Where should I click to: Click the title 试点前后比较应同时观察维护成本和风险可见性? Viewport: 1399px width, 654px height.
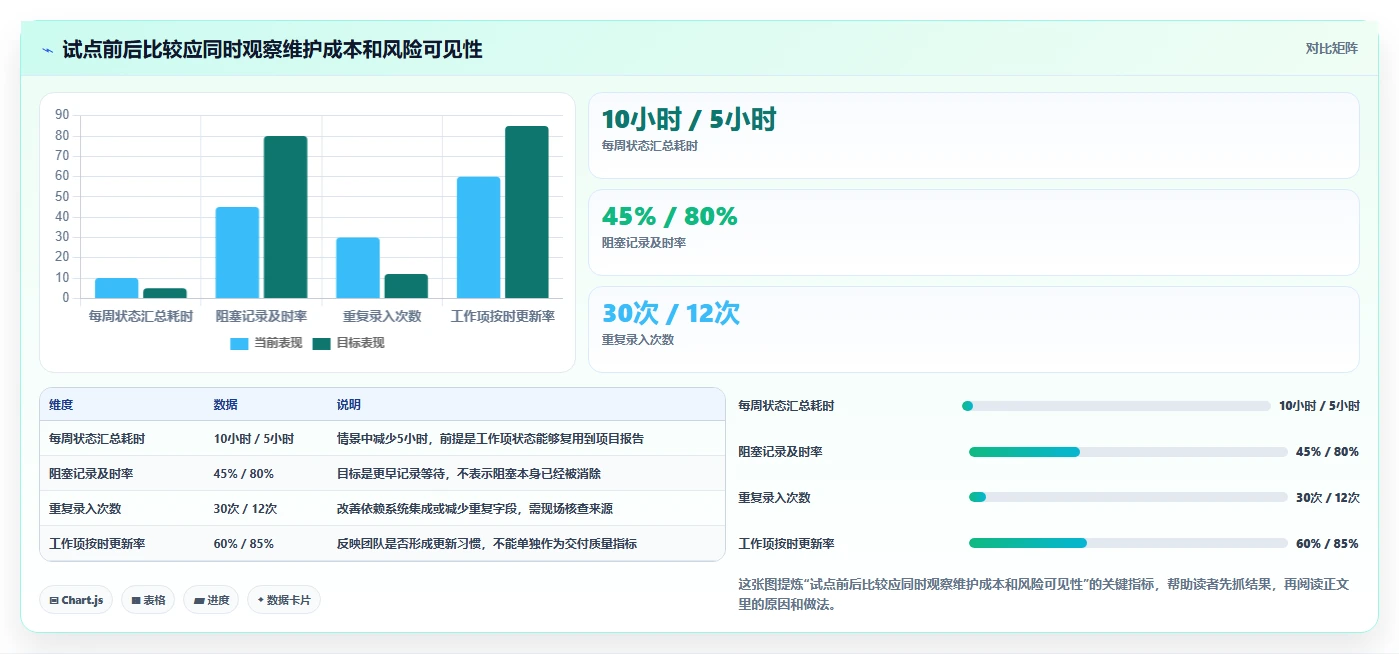272,49
